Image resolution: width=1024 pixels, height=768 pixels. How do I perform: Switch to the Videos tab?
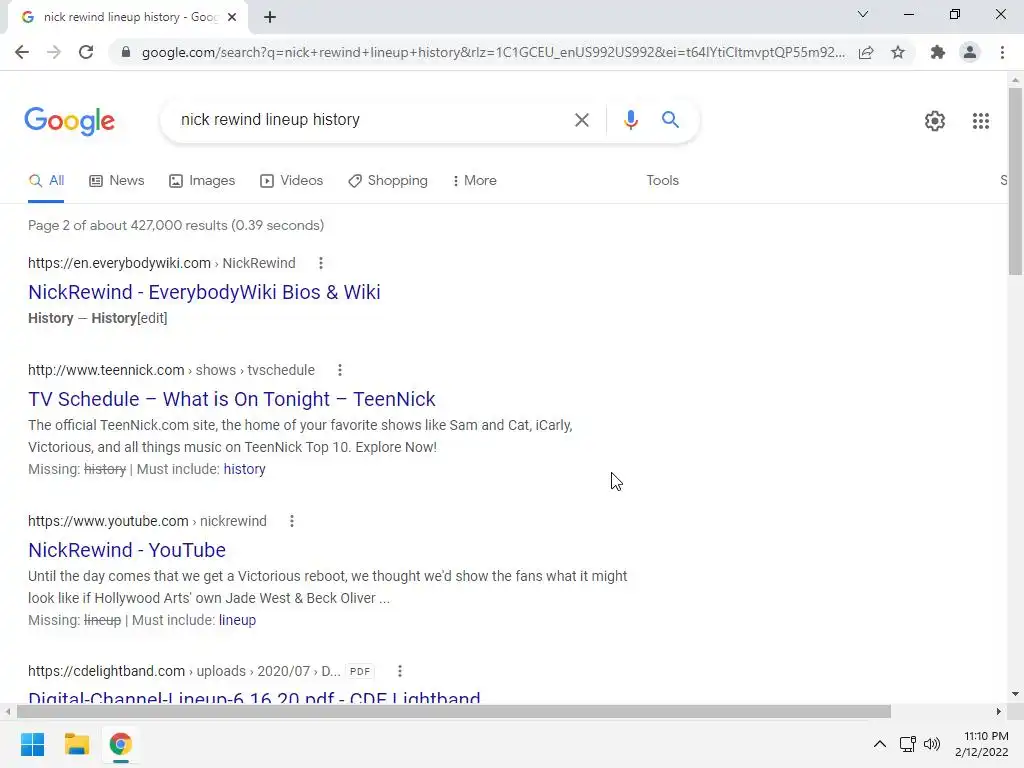[291, 181]
